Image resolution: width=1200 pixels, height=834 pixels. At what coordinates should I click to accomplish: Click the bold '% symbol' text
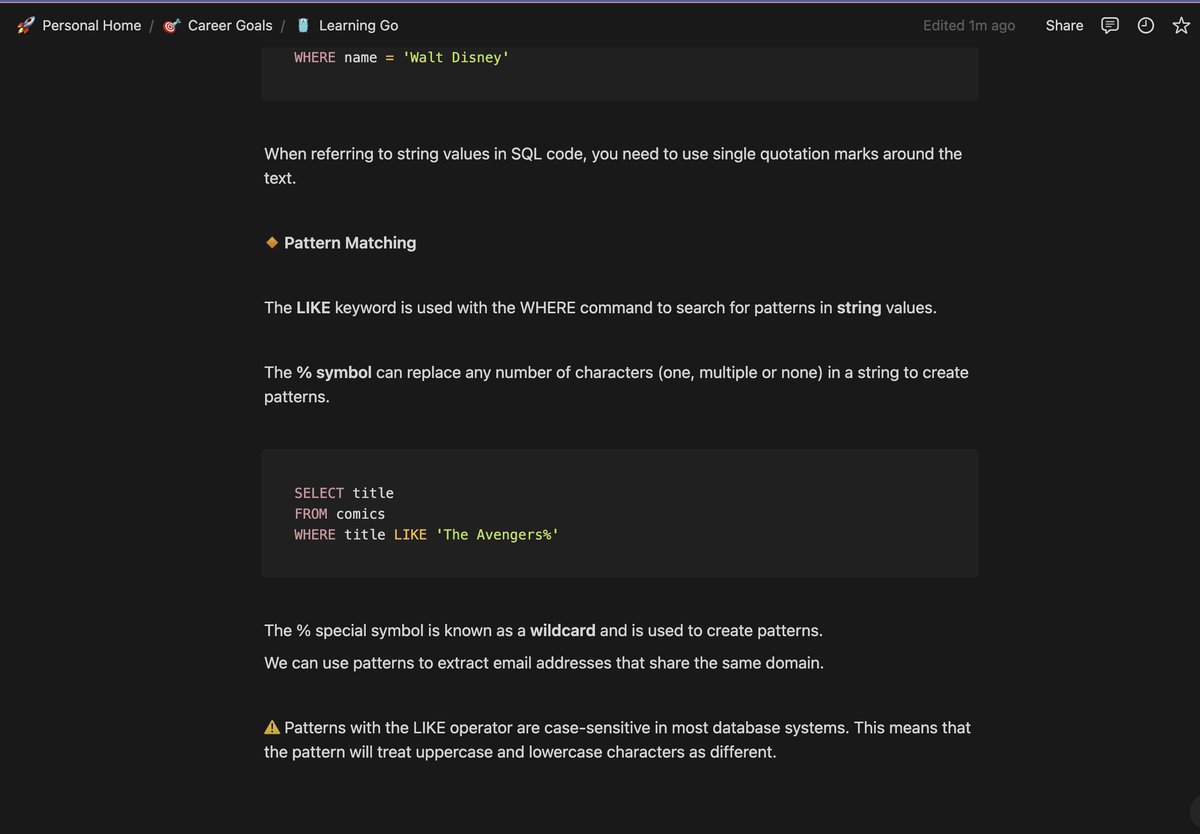(x=334, y=372)
